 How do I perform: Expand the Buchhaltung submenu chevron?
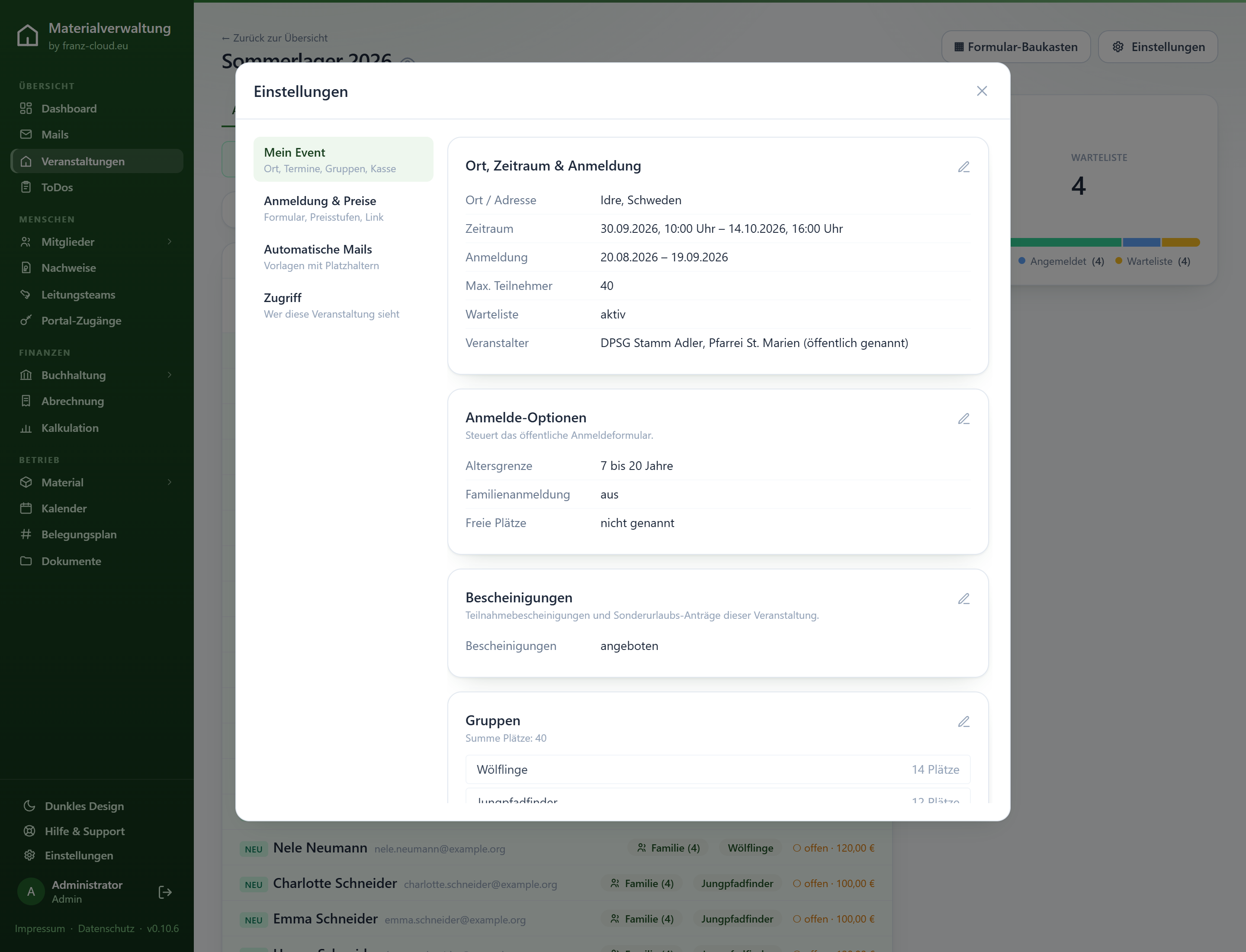pos(170,375)
